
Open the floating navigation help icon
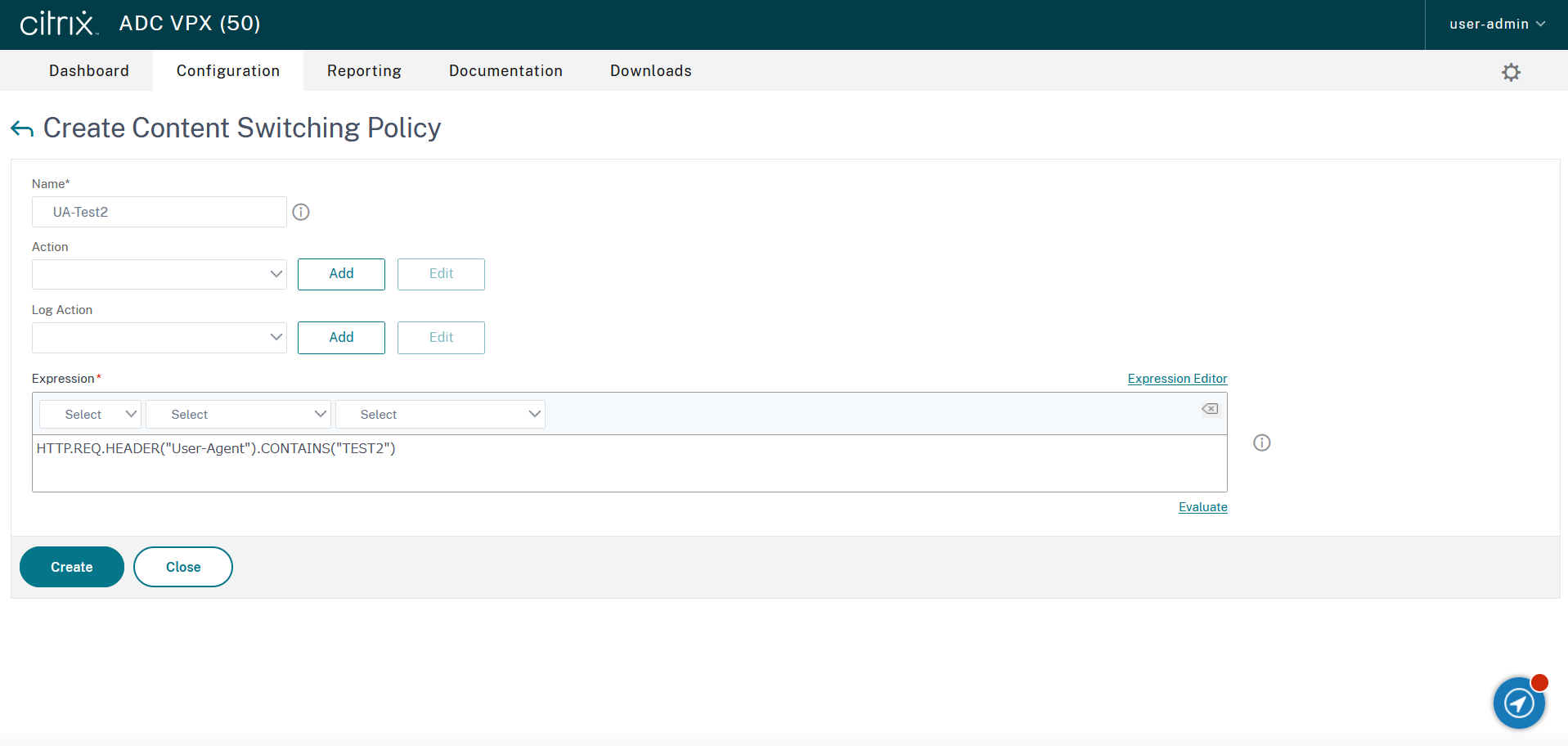pyautogui.click(x=1518, y=703)
